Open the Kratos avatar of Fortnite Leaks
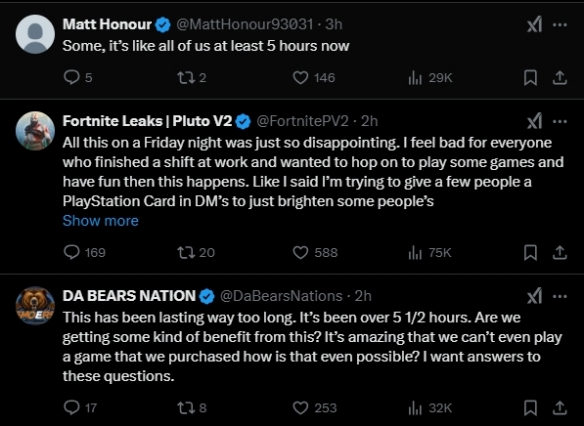 (x=35, y=131)
